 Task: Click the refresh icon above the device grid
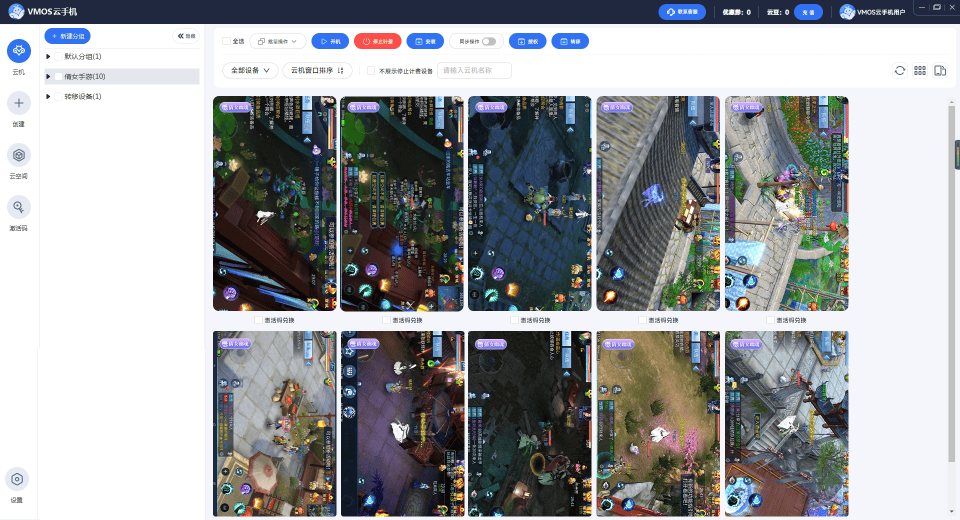[899, 70]
